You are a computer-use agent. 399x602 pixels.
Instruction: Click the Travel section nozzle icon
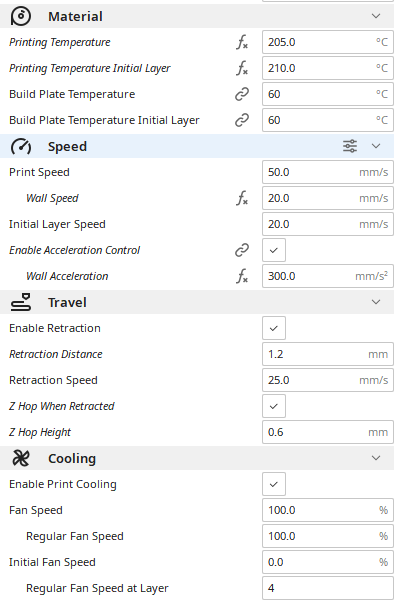(x=21, y=302)
